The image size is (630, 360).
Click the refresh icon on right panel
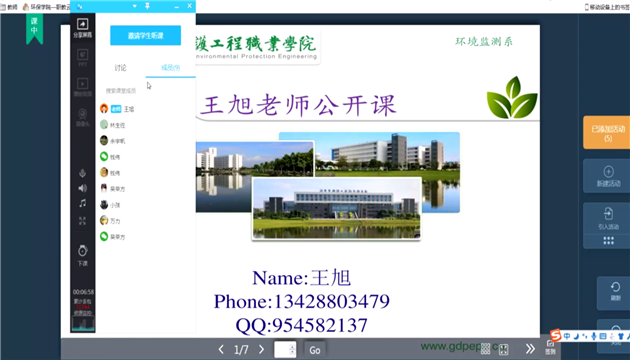[x=615, y=287]
